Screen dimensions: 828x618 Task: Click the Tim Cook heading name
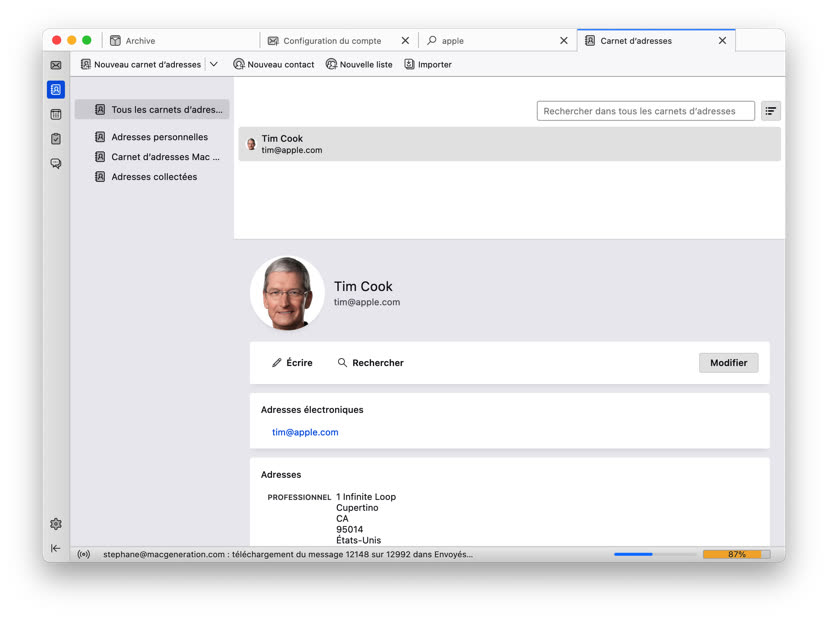[363, 286]
